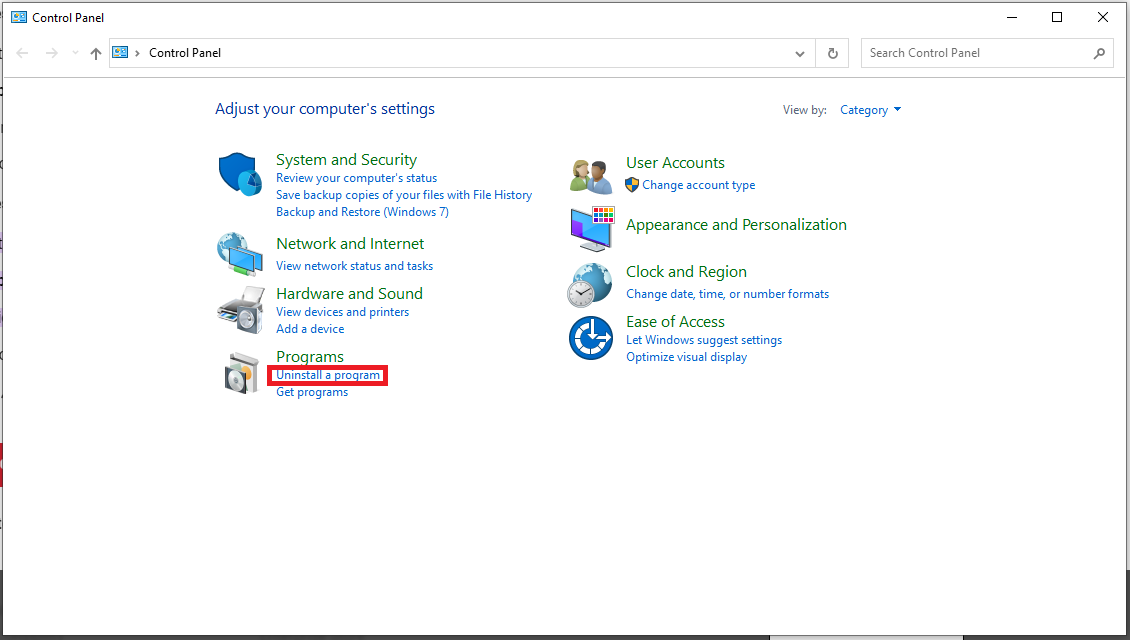Screen dimensions: 1130x640
Task: Open User Accounts category
Action: (x=675, y=163)
